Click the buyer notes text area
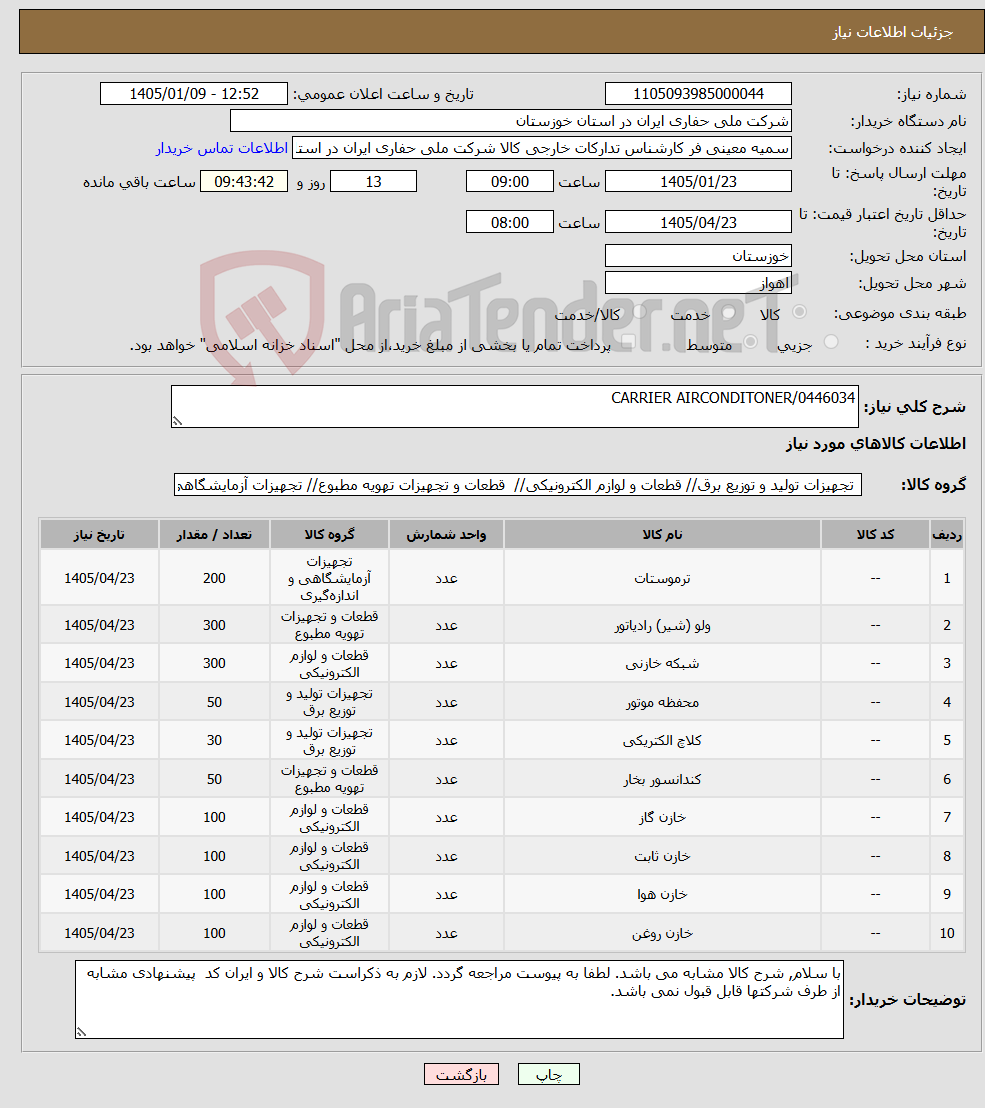This screenshot has width=985, height=1108. click(459, 999)
